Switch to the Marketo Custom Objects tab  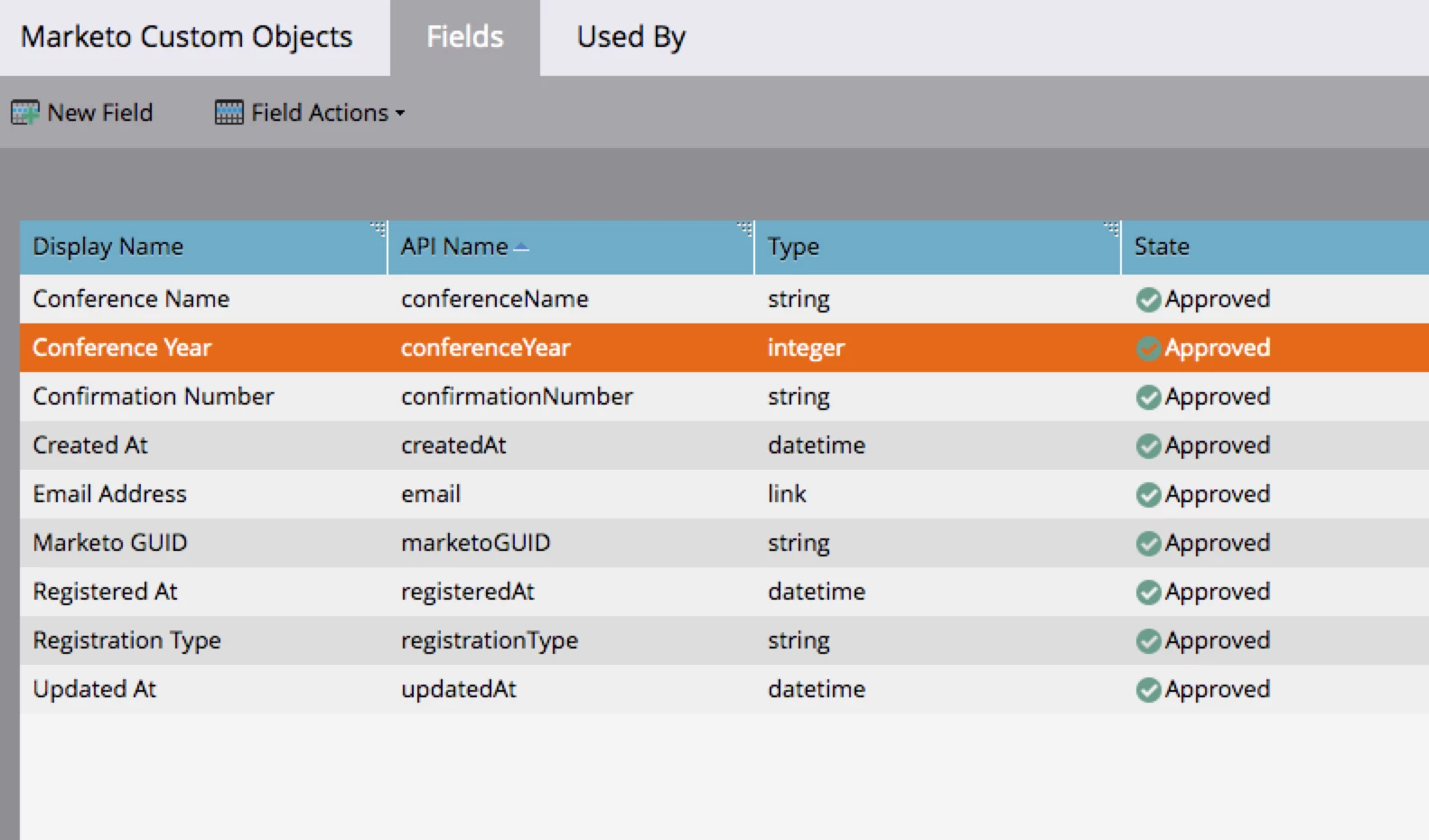tap(187, 37)
